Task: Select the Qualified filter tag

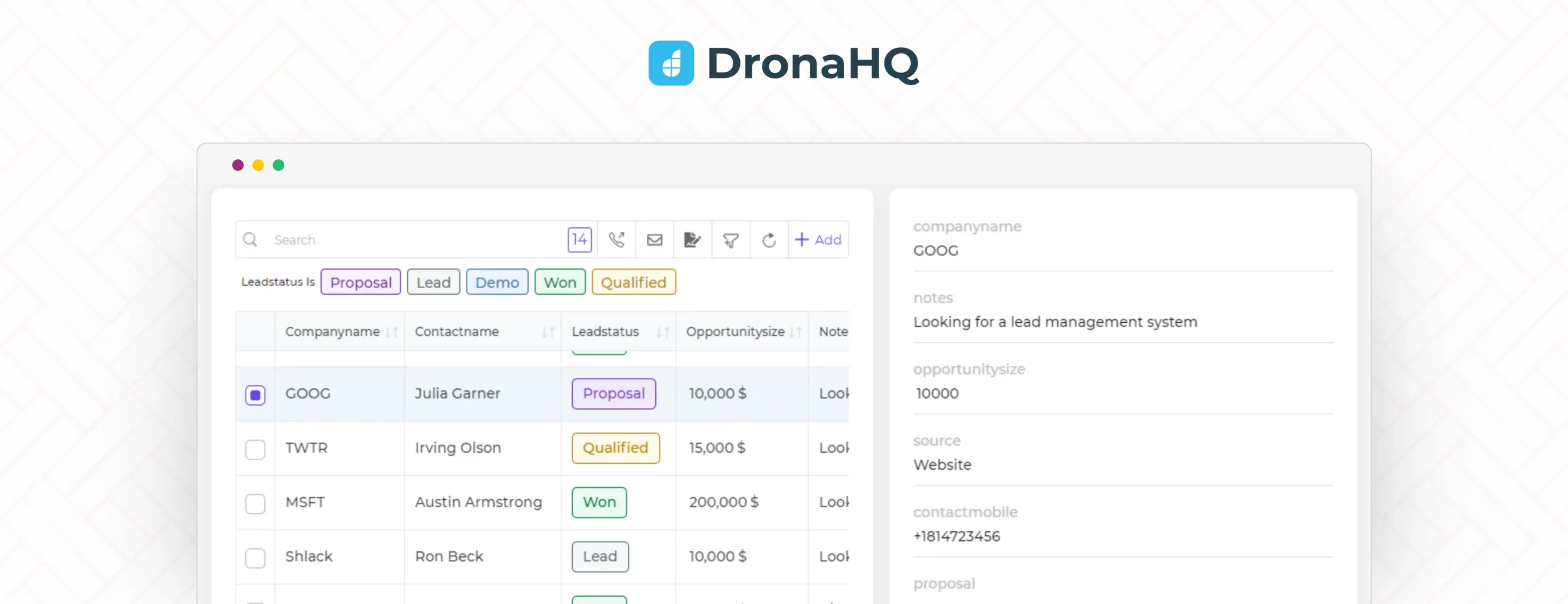Action: 633,282
